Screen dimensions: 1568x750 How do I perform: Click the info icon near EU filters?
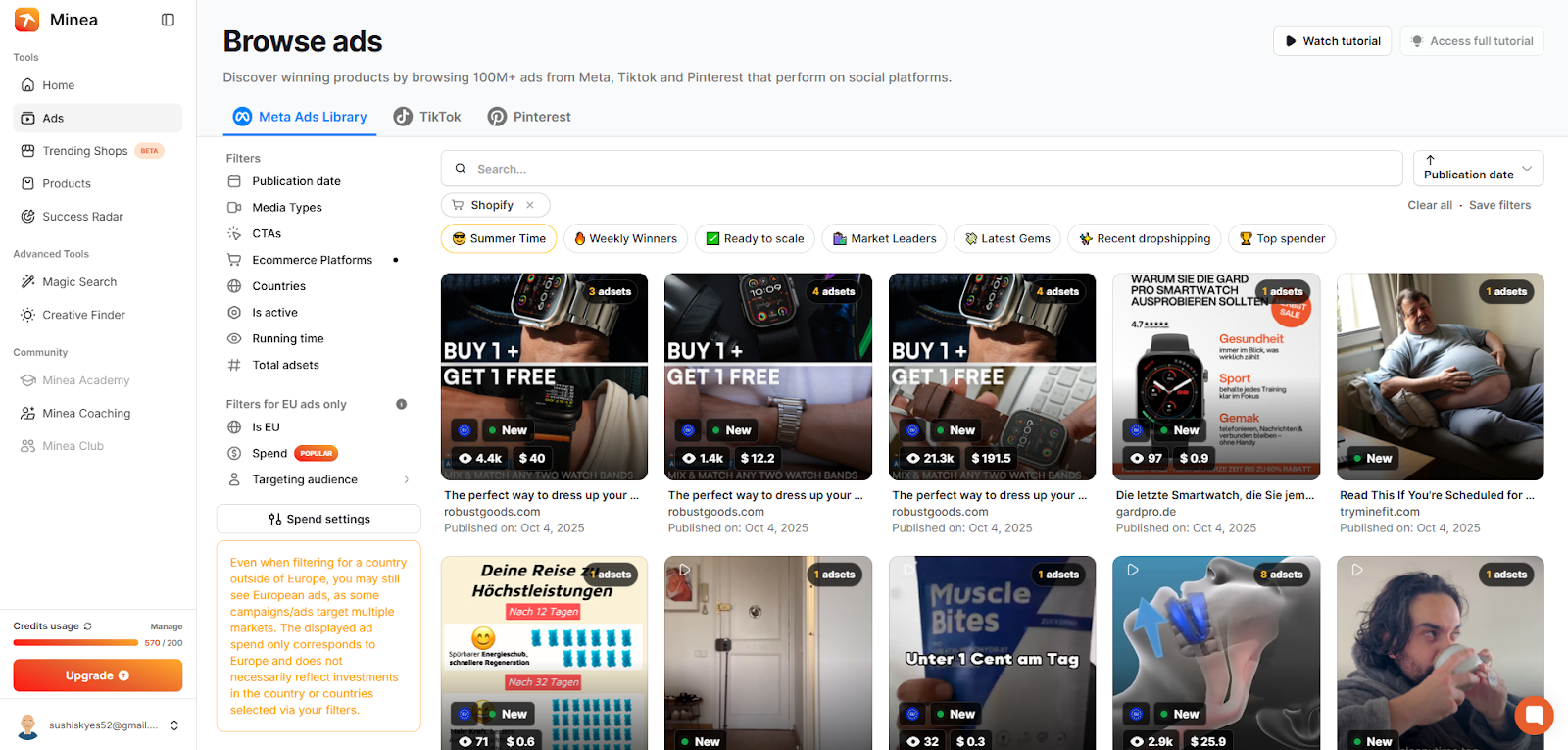pyautogui.click(x=401, y=404)
